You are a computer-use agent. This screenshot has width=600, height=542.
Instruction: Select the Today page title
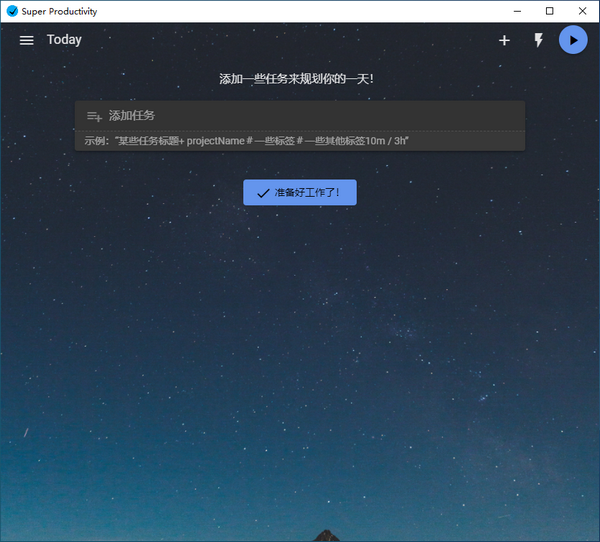click(64, 40)
